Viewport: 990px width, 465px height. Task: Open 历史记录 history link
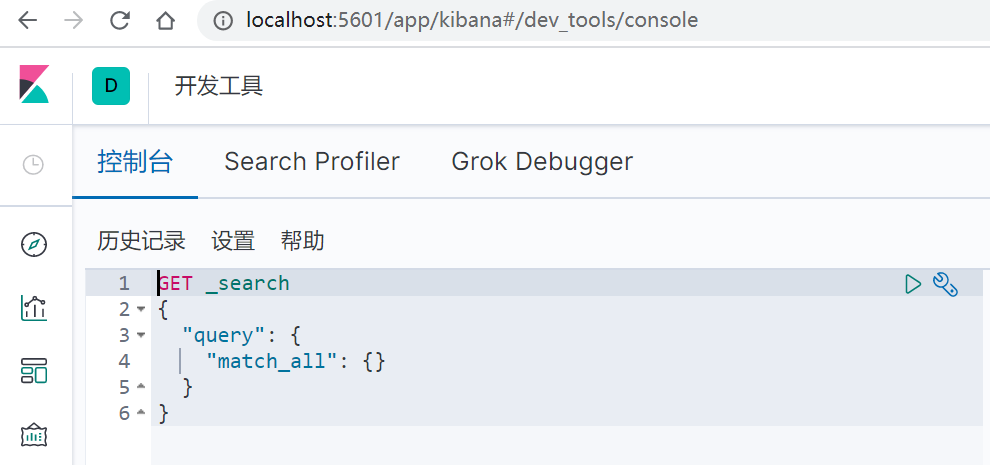coord(141,241)
